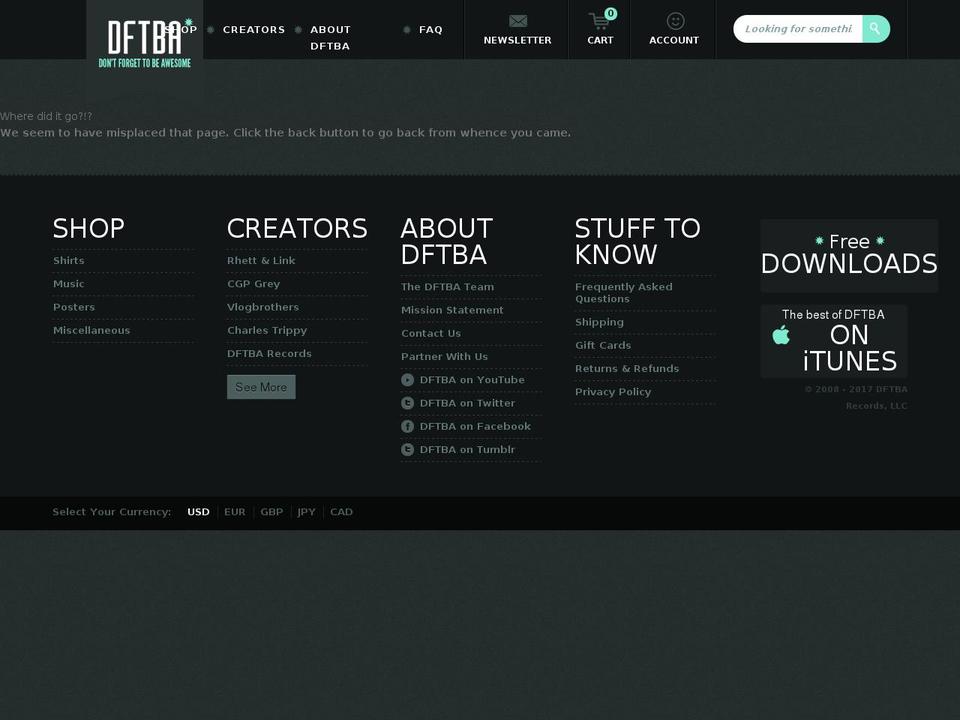Click the ABOUT DFTBA footer heading
This screenshot has width=960, height=720.
[x=447, y=241]
